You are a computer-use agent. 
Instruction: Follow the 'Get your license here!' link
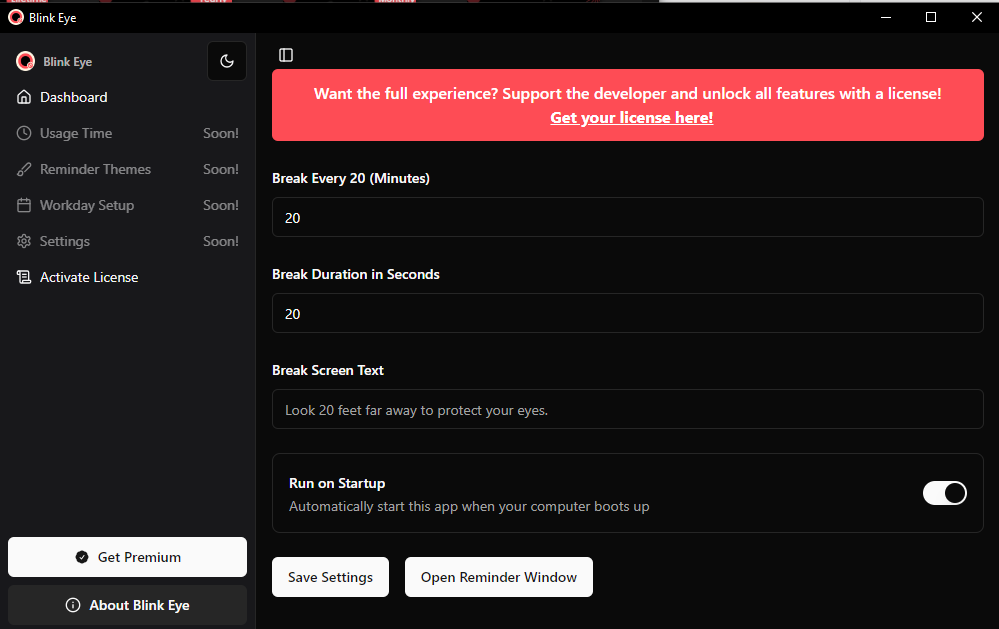pyautogui.click(x=631, y=118)
